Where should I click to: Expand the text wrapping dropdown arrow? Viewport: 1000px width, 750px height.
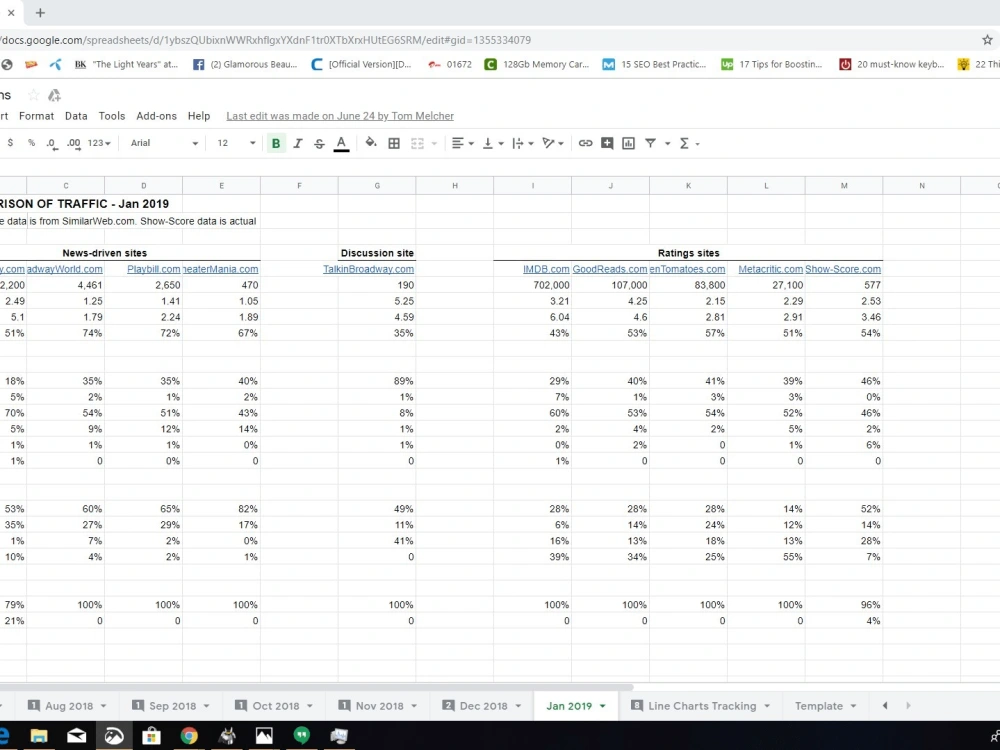point(531,144)
